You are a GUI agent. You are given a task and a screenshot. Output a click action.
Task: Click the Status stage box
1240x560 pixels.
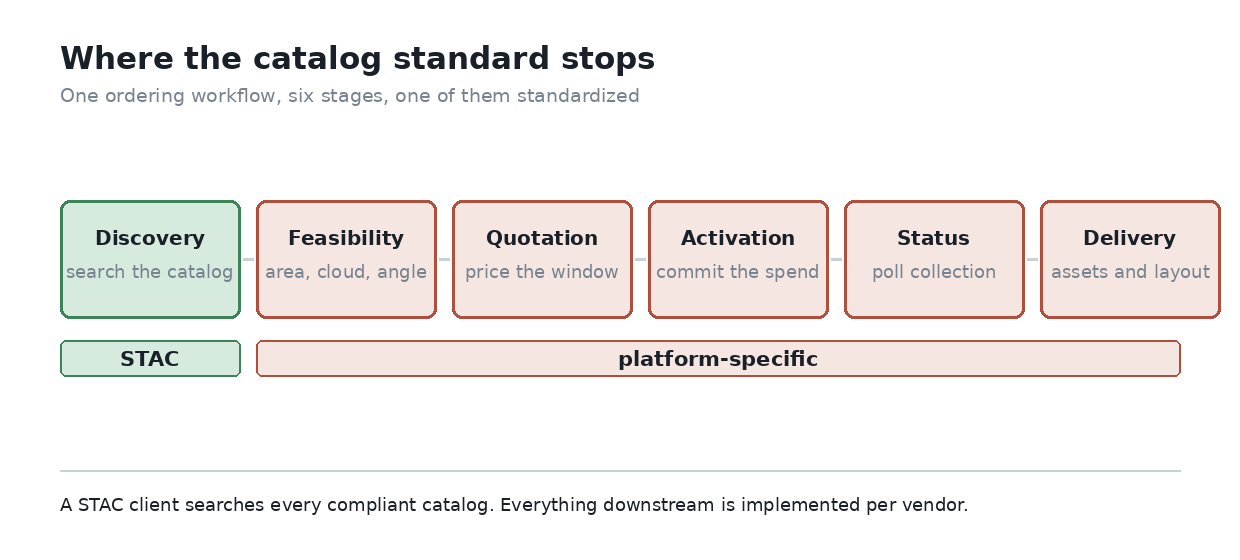click(x=934, y=259)
